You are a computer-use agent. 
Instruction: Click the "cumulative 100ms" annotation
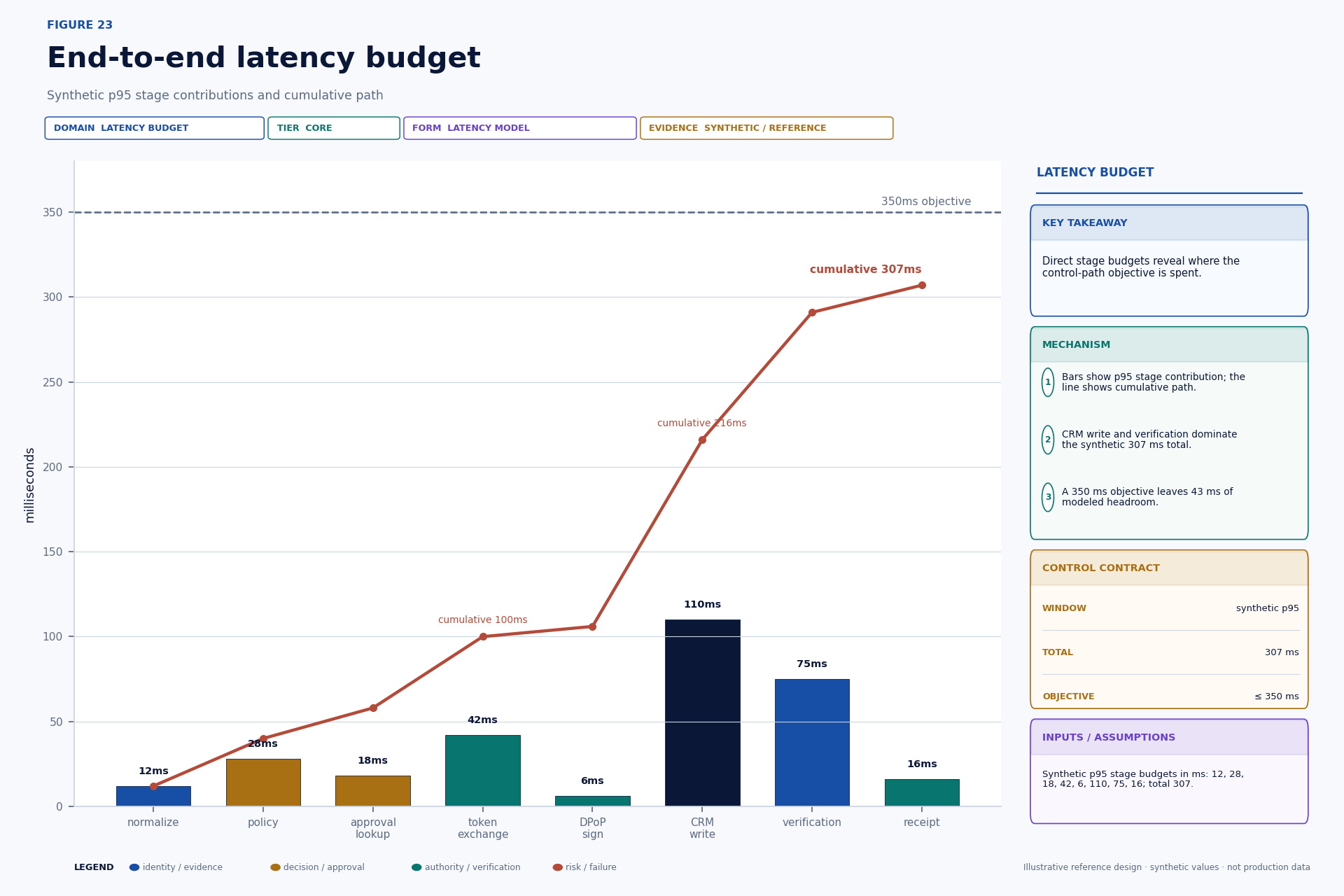tap(483, 620)
